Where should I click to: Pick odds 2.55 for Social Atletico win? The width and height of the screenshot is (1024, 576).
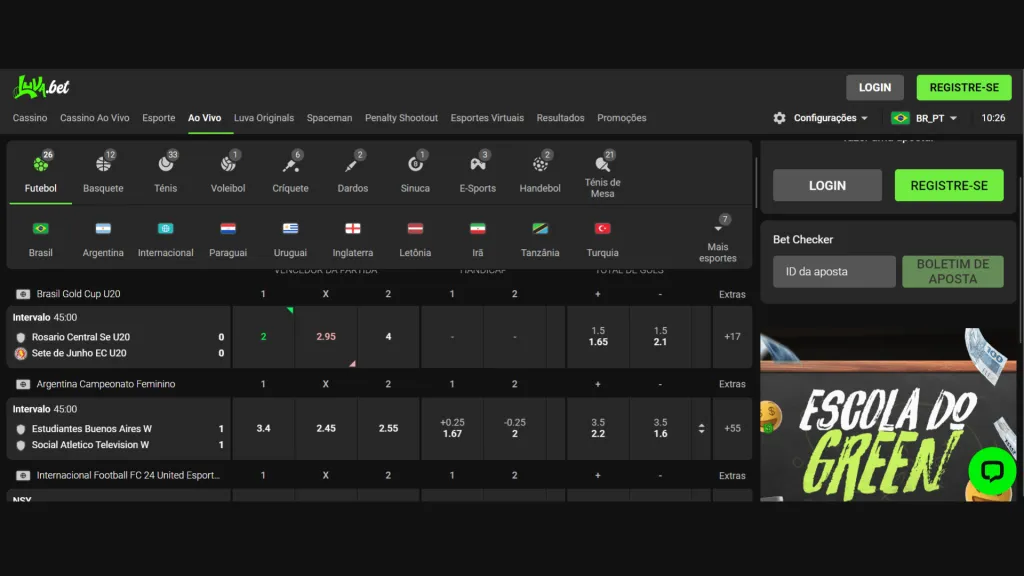coord(388,428)
